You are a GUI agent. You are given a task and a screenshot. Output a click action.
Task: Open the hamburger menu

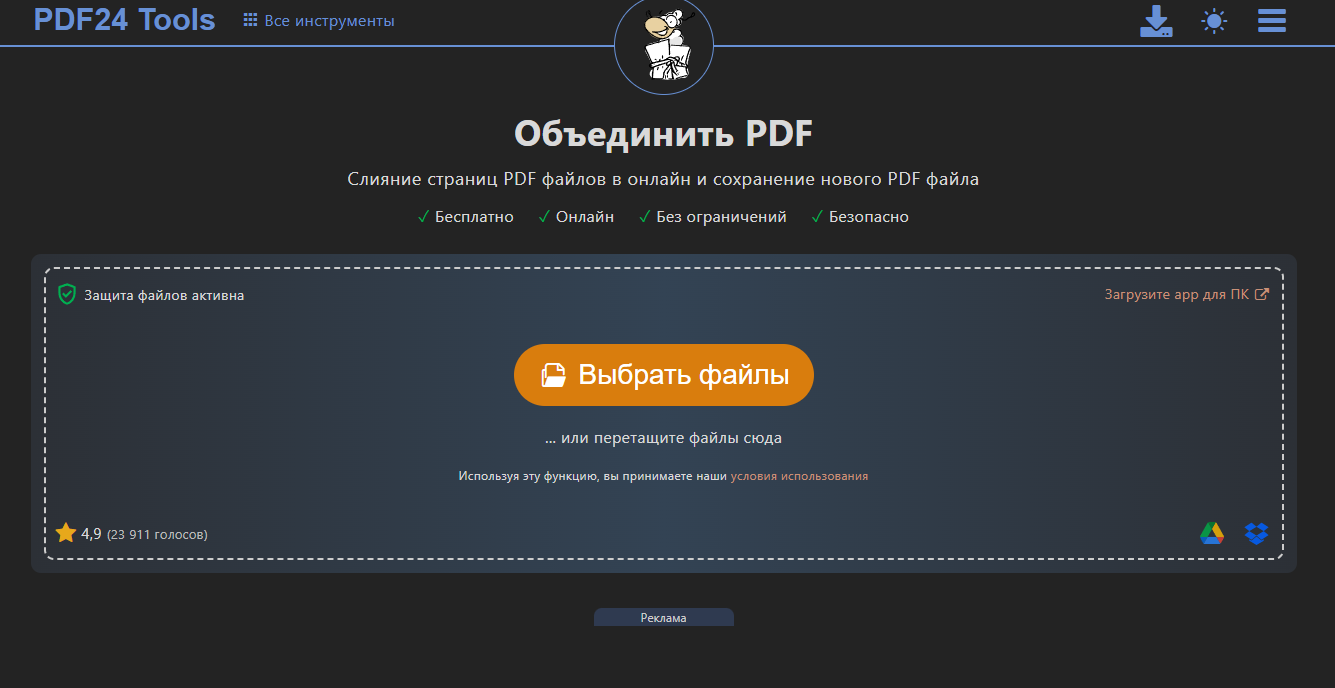click(1272, 21)
